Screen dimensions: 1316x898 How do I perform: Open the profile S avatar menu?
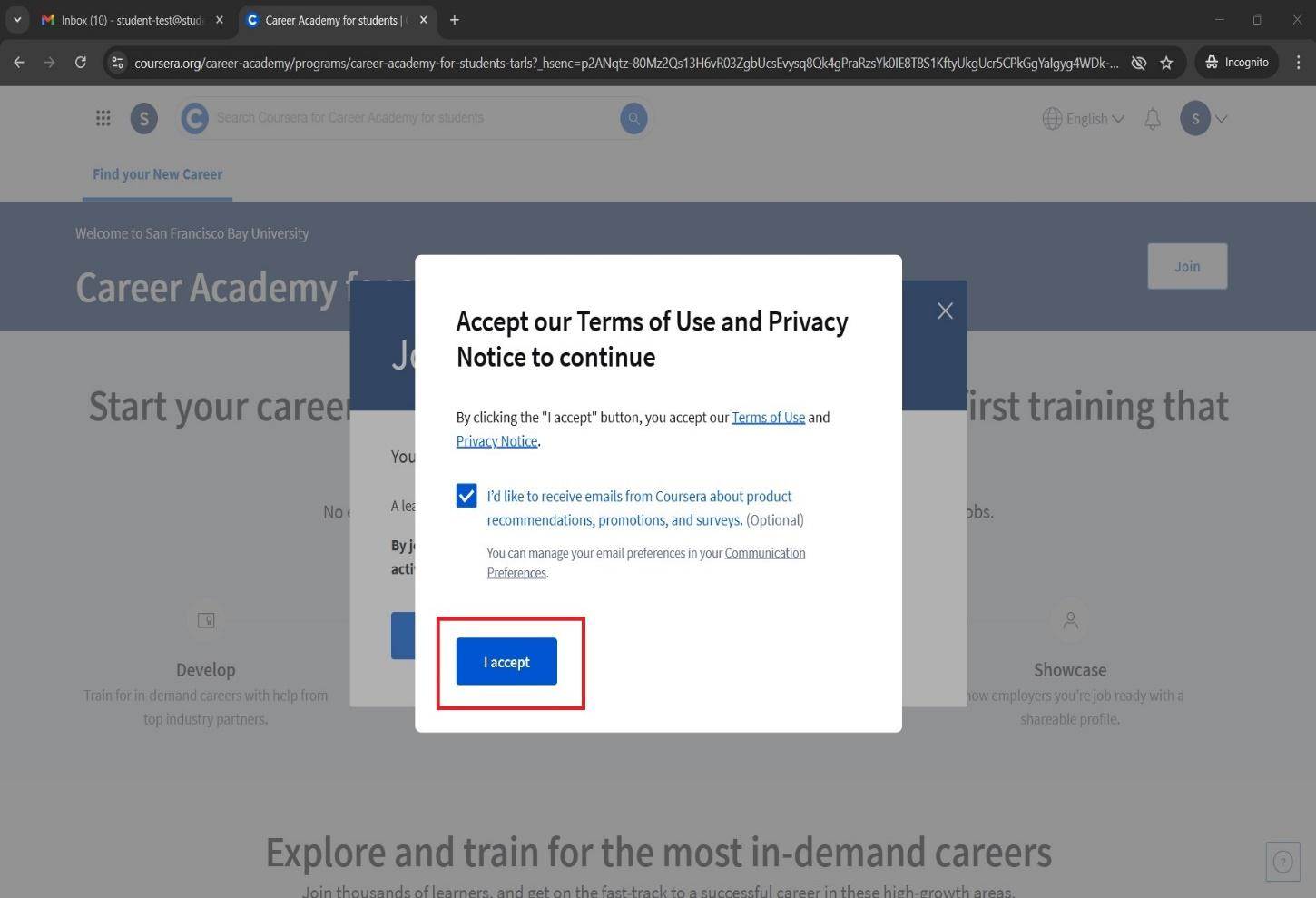pos(1203,119)
